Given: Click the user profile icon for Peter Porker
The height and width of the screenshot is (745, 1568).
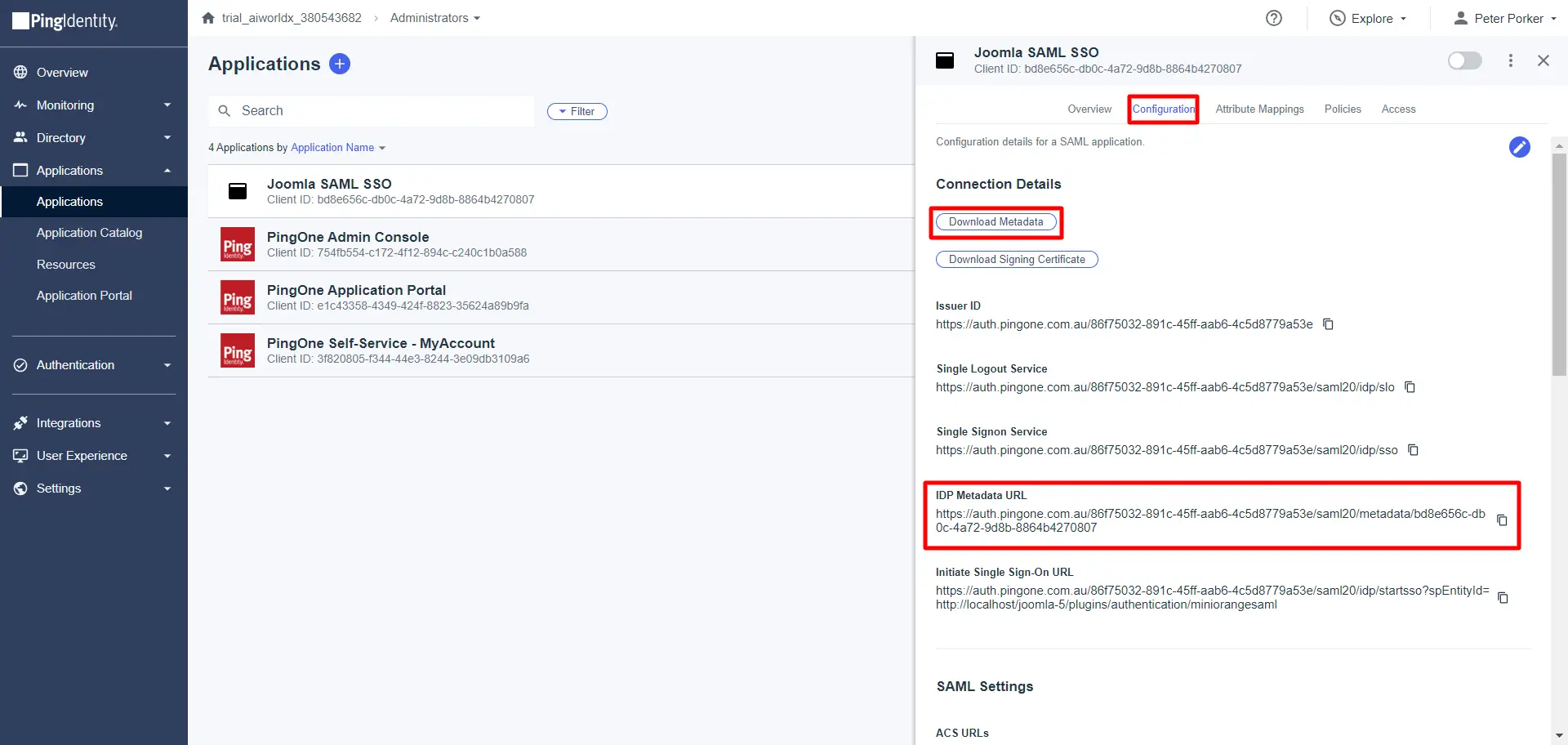Looking at the screenshot, I should click(x=1461, y=18).
